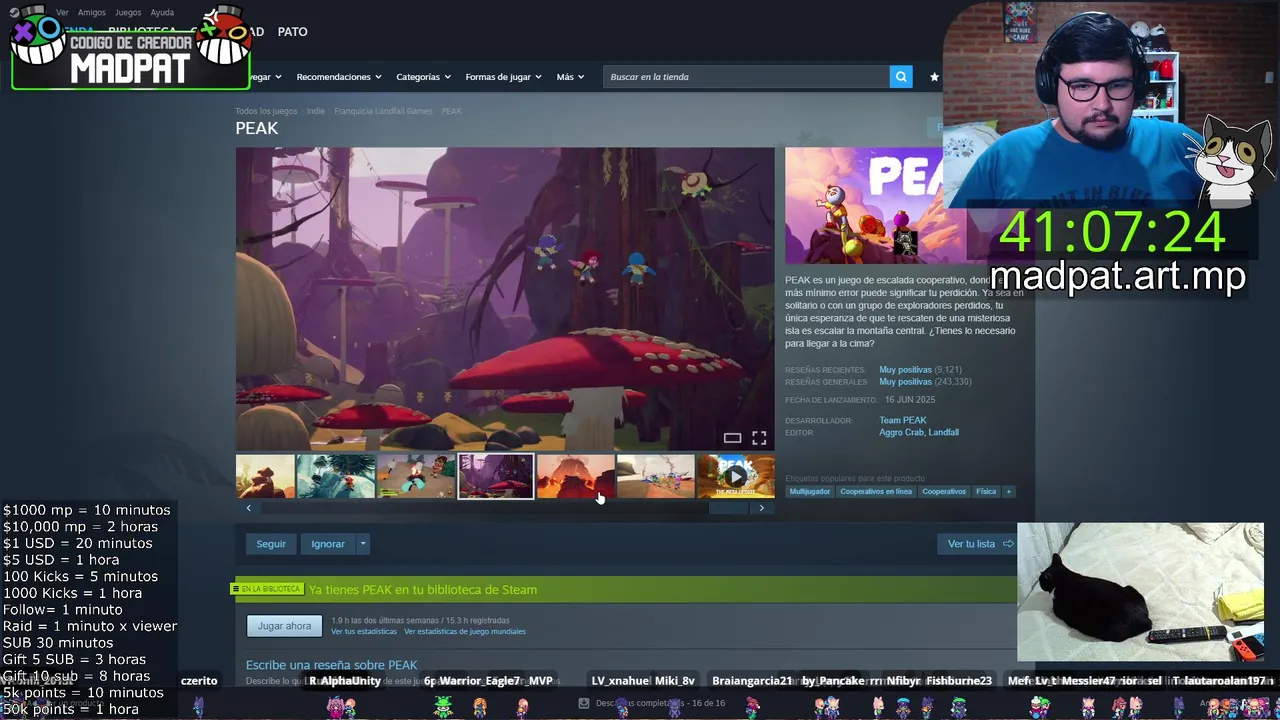Expand the Formas de jugar menu
The image size is (1280, 720).
click(x=503, y=77)
